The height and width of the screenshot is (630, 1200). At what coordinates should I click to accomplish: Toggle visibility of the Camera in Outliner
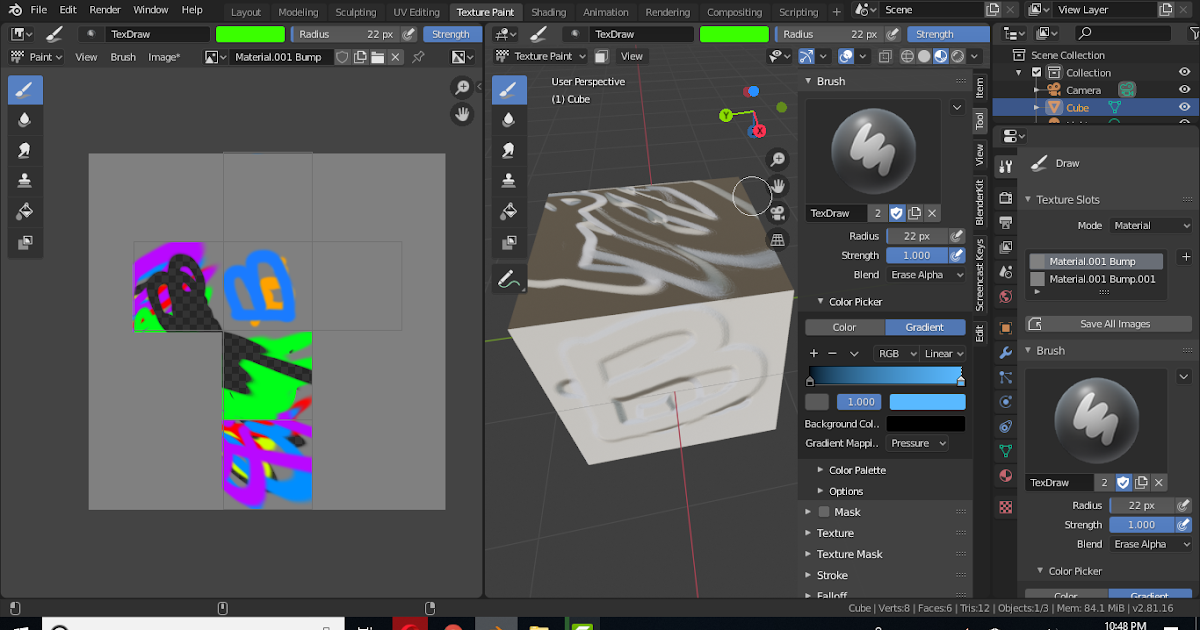(x=1186, y=89)
